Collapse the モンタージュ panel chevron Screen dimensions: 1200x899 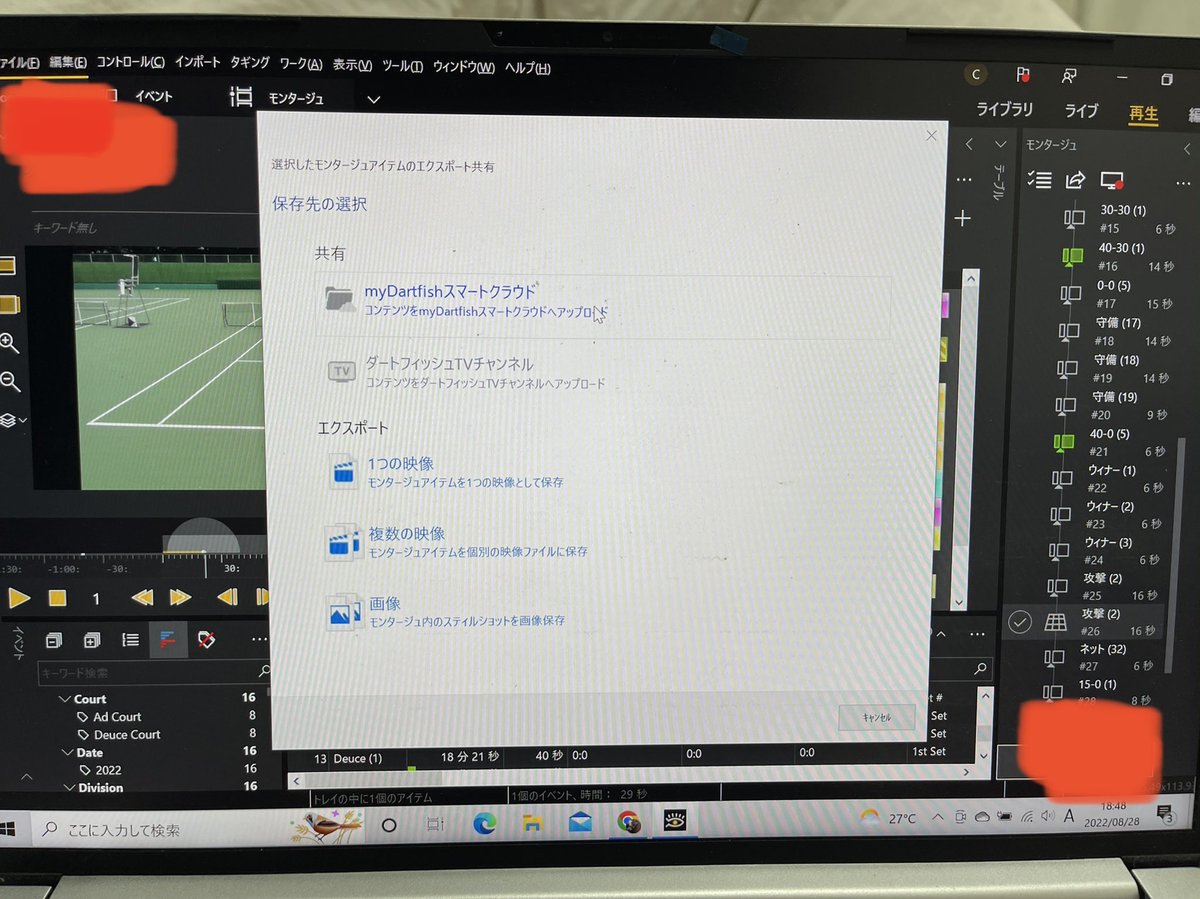click(x=1187, y=148)
